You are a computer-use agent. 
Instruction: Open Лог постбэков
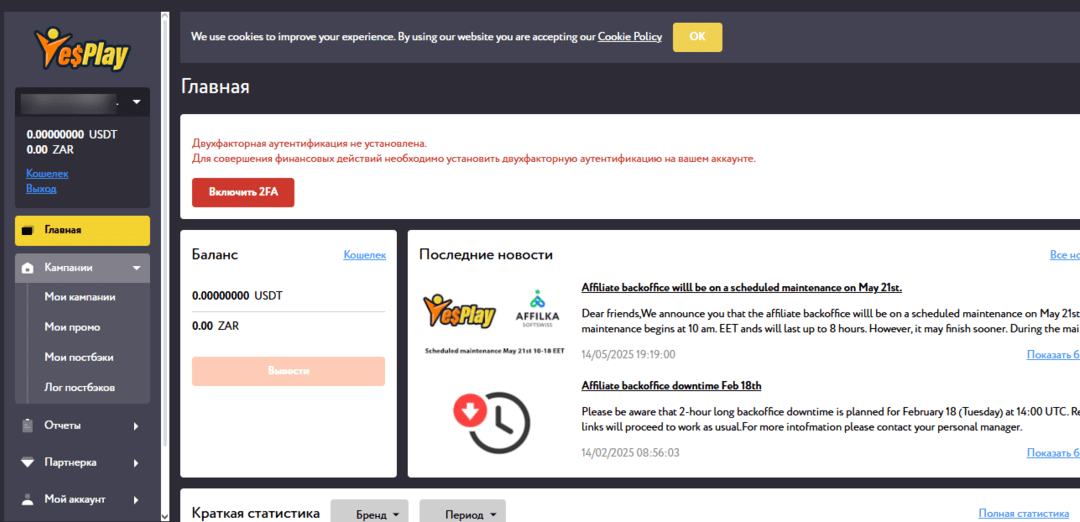79,388
